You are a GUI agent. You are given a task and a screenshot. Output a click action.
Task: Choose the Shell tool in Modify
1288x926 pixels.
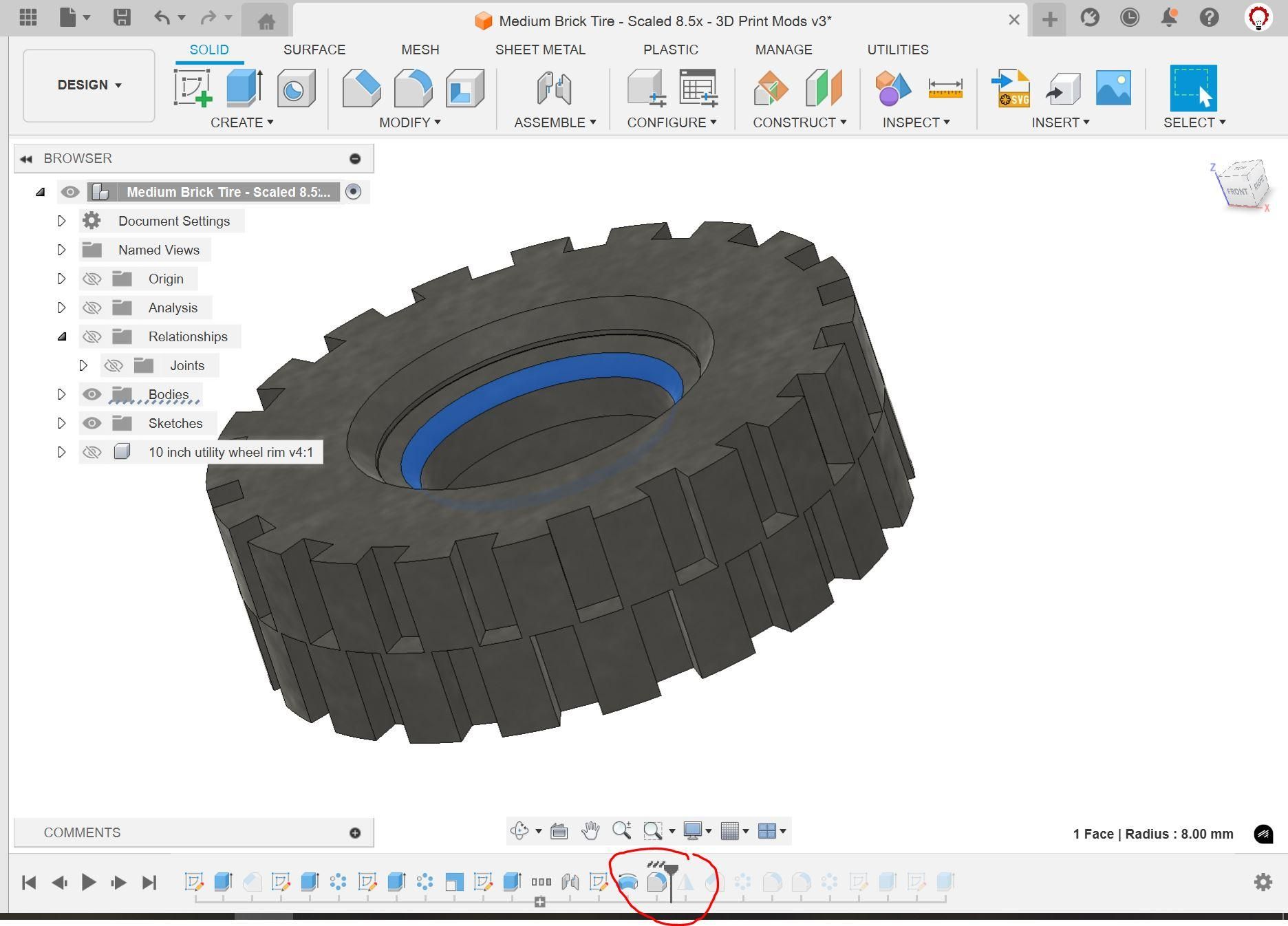pos(465,88)
